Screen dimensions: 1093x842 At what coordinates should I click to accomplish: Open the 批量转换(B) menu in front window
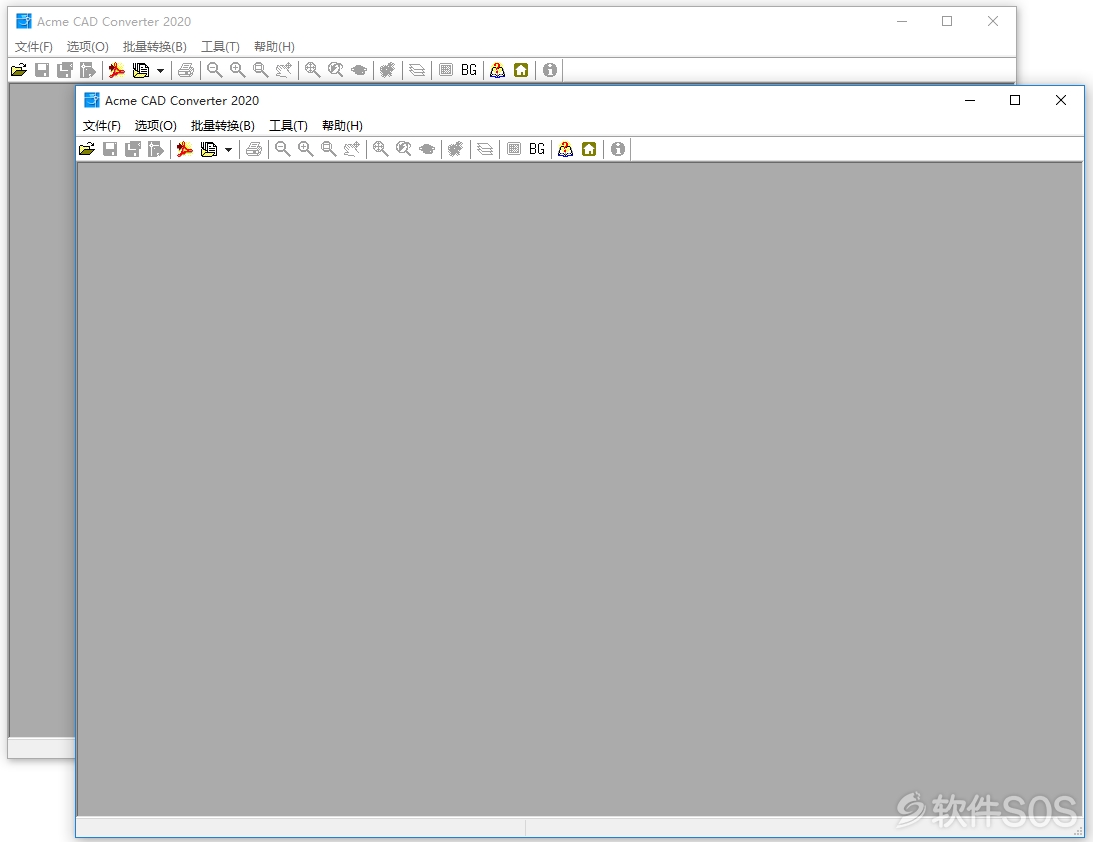pos(223,125)
